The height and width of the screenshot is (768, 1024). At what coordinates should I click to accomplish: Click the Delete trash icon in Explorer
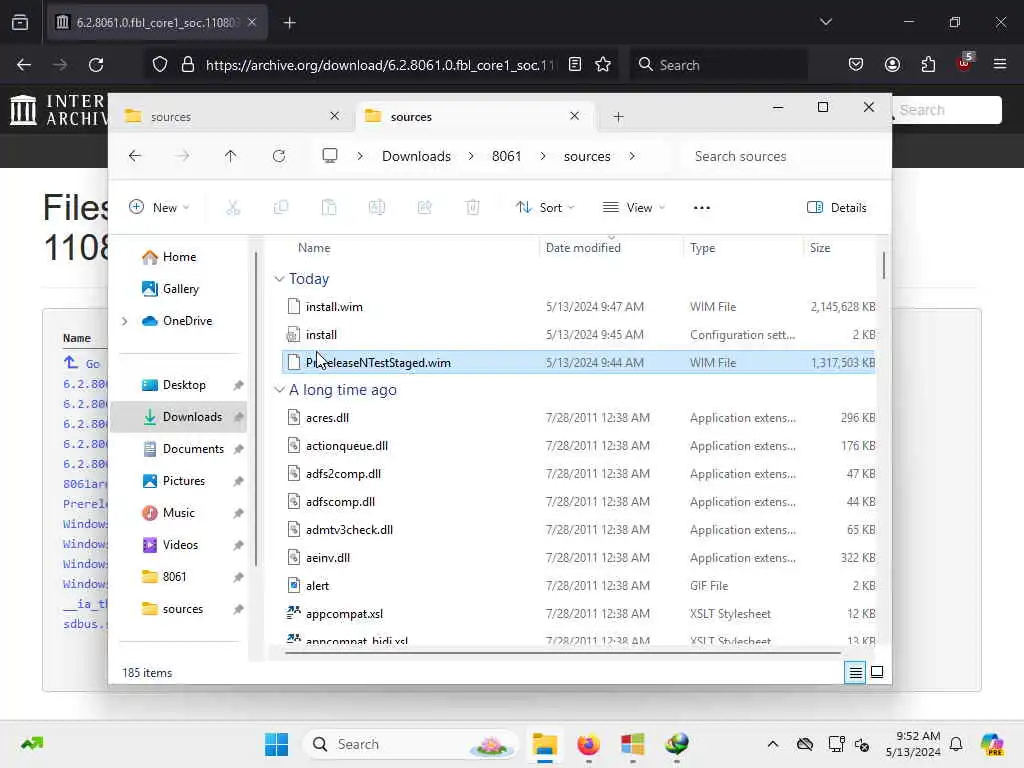pos(473,208)
